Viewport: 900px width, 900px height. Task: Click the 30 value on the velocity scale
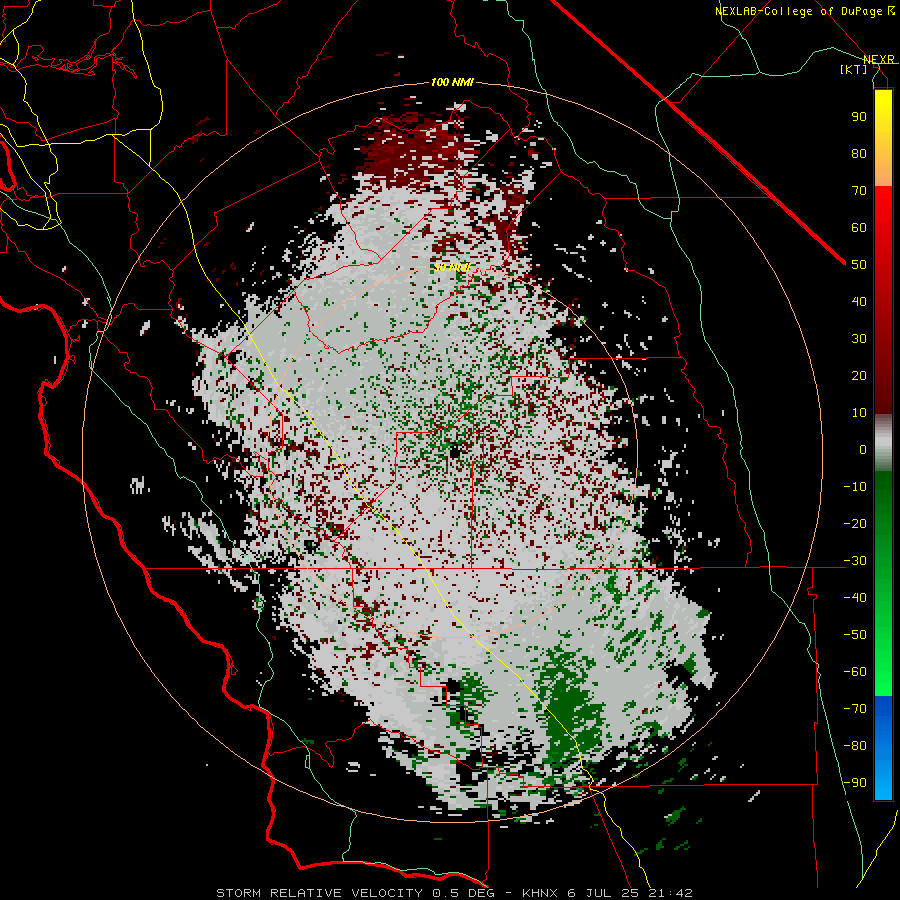point(859,339)
